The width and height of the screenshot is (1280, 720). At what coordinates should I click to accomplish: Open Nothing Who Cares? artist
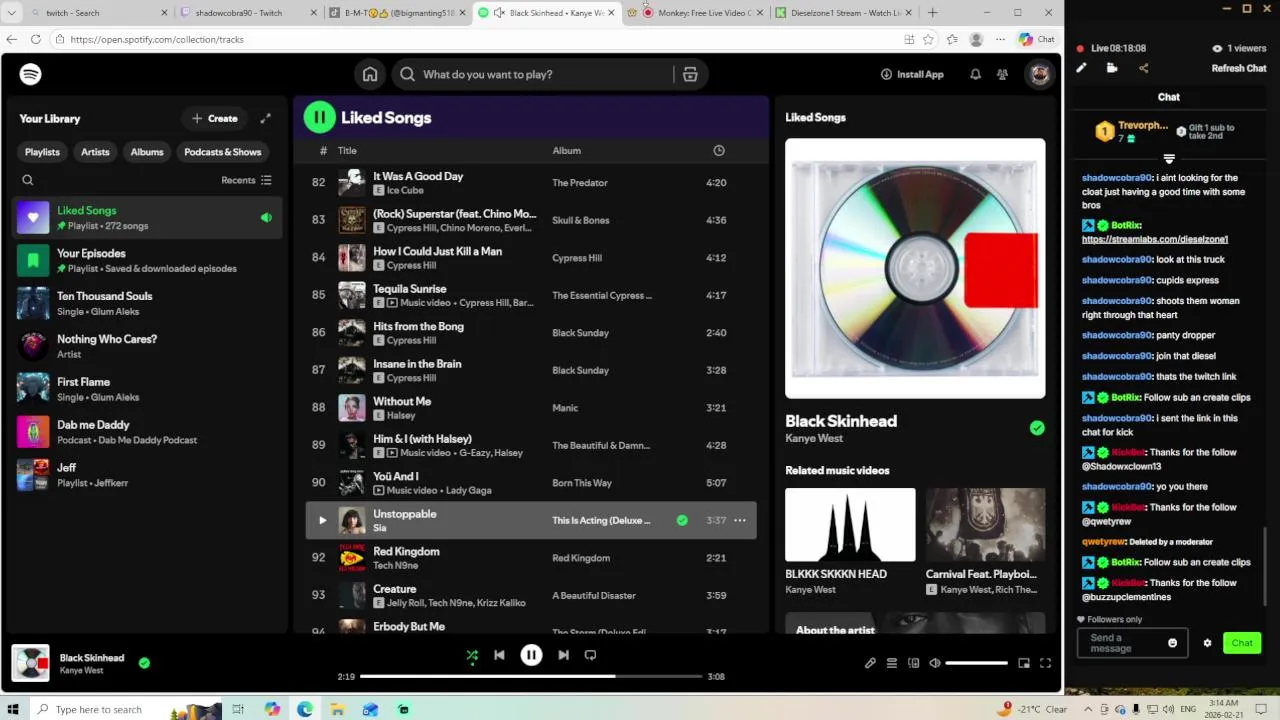(148, 346)
